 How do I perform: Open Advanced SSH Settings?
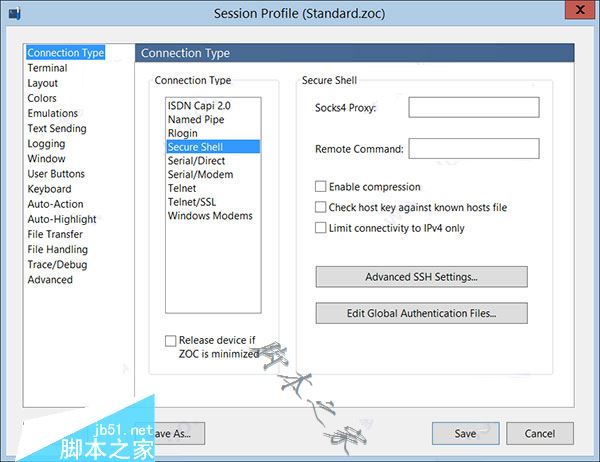pos(421,277)
